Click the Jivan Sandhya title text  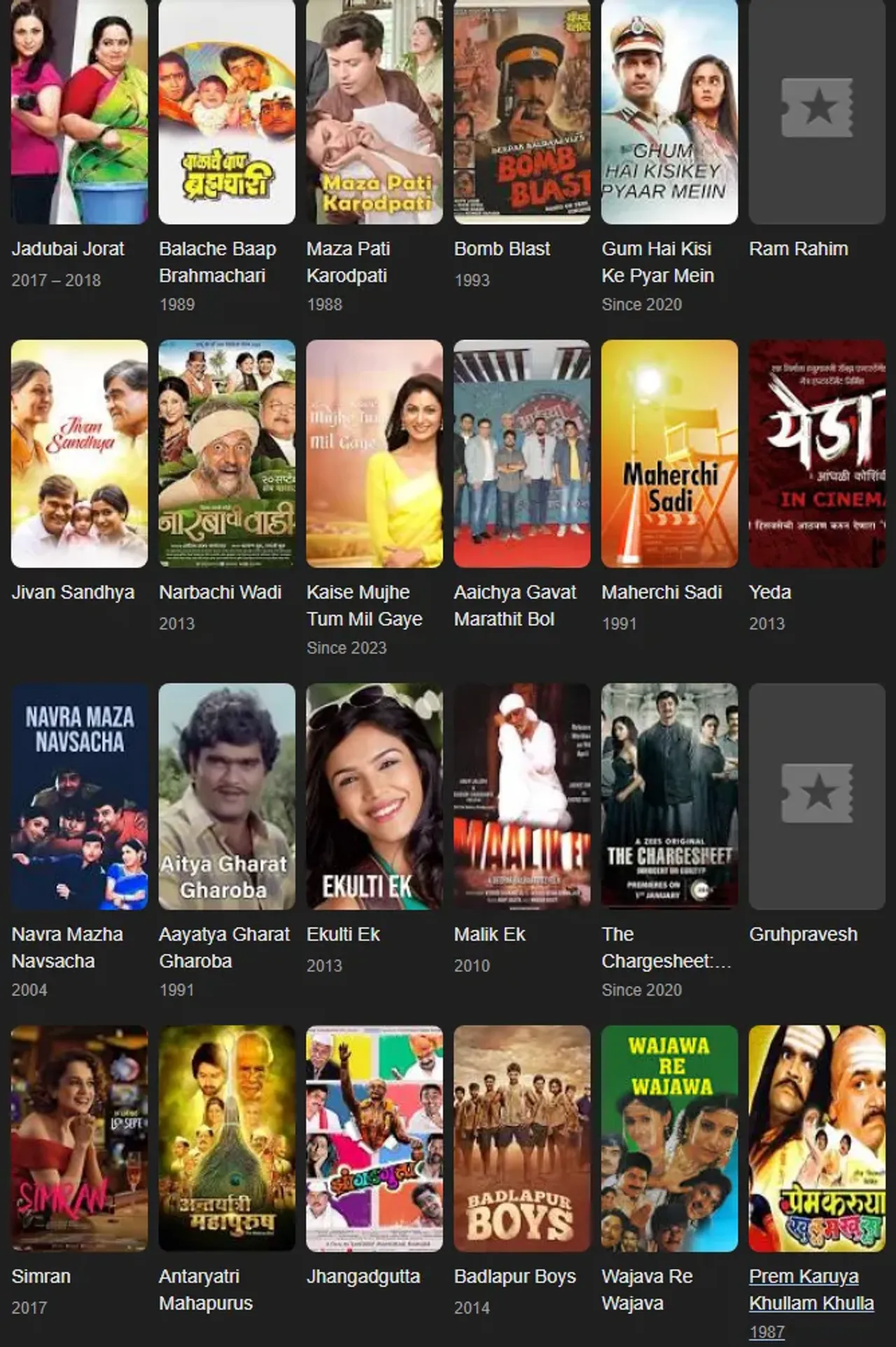tap(73, 592)
